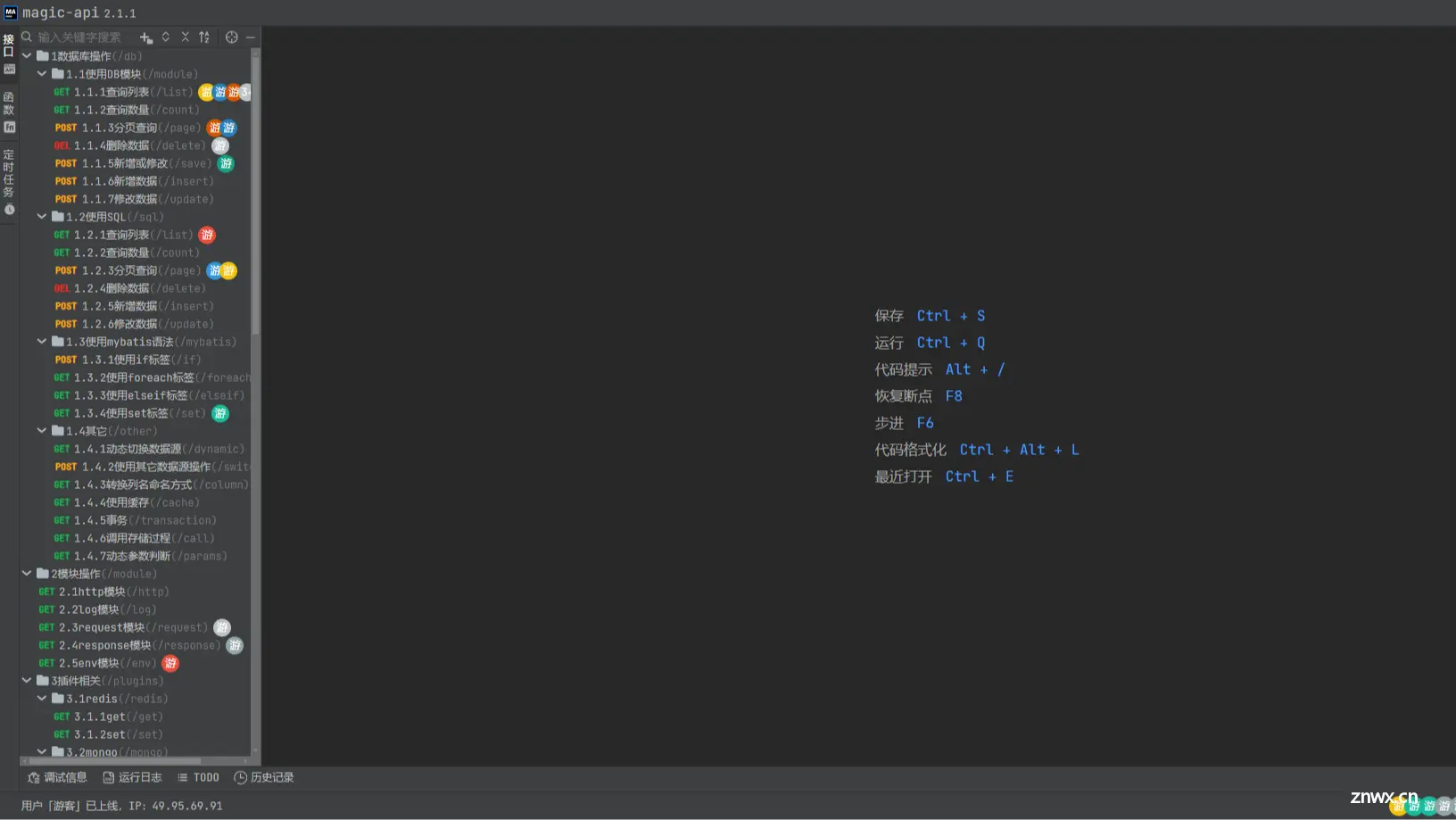This screenshot has width=1456, height=820.
Task: Click the new group folder-plus icon
Action: click(146, 37)
